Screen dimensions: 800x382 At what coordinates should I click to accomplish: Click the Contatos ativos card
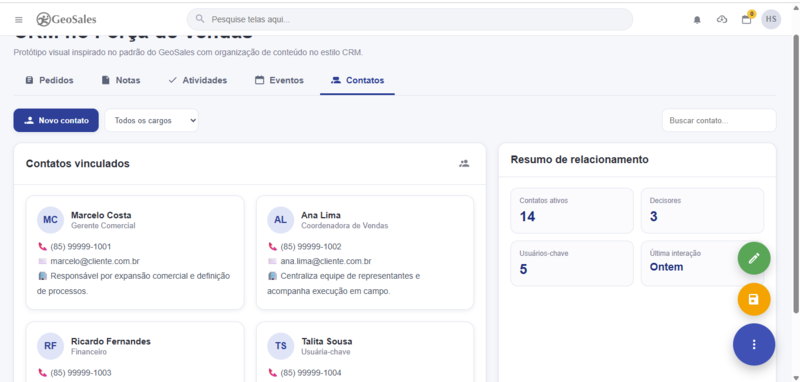tap(572, 211)
